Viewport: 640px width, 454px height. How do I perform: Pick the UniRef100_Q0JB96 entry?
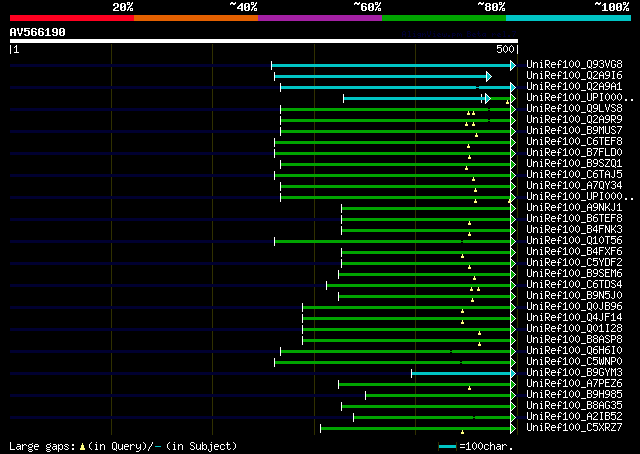coord(574,307)
